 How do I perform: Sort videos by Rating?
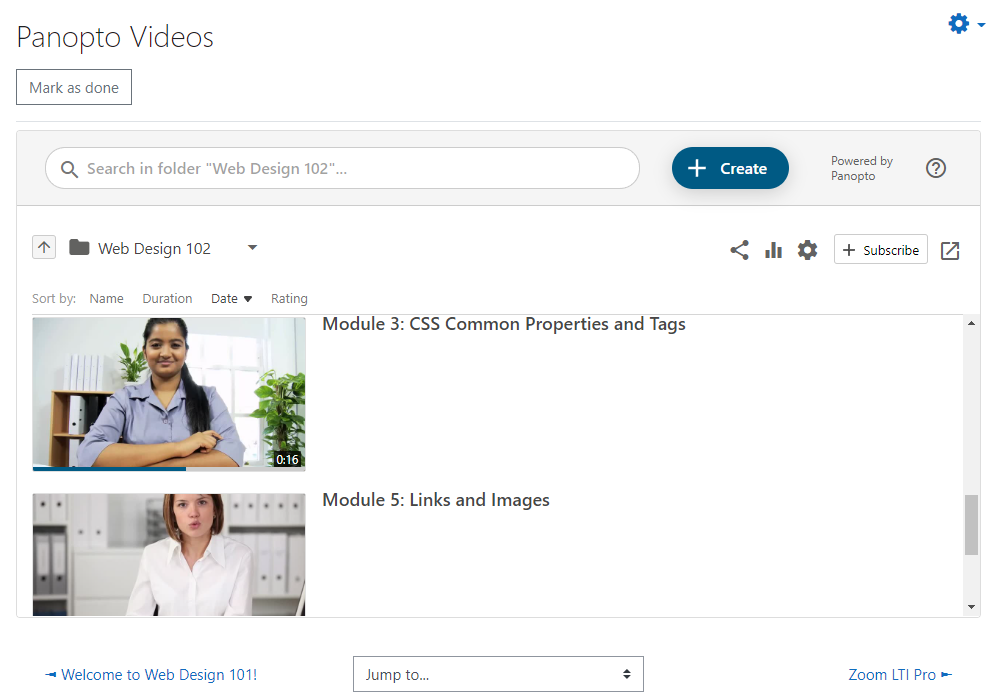click(290, 298)
